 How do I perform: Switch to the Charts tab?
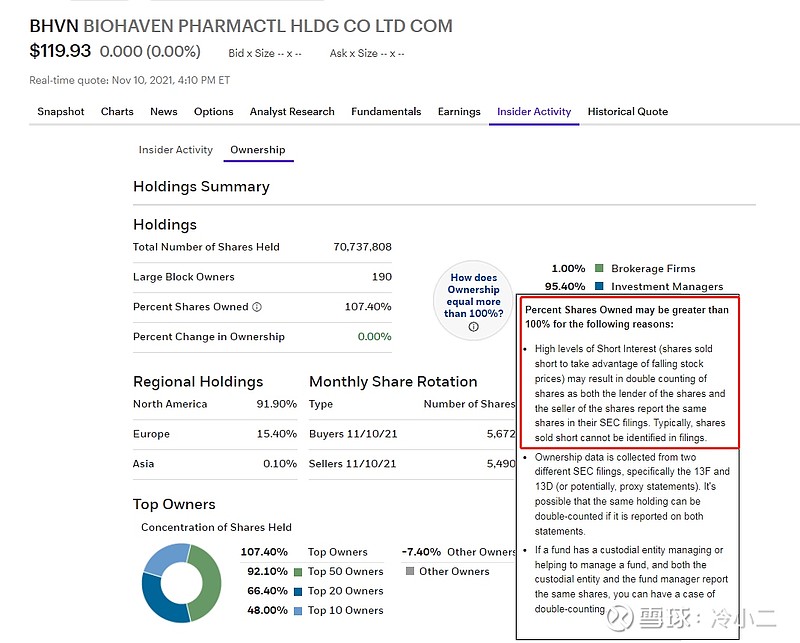(117, 112)
